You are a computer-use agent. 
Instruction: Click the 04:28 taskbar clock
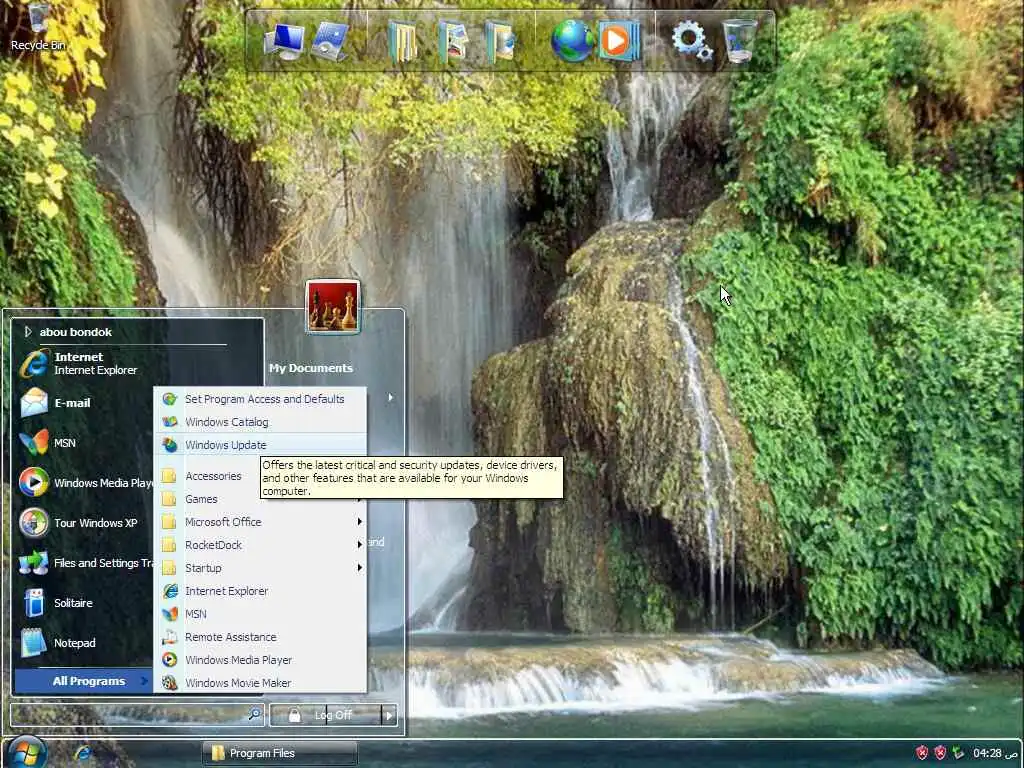pos(987,753)
